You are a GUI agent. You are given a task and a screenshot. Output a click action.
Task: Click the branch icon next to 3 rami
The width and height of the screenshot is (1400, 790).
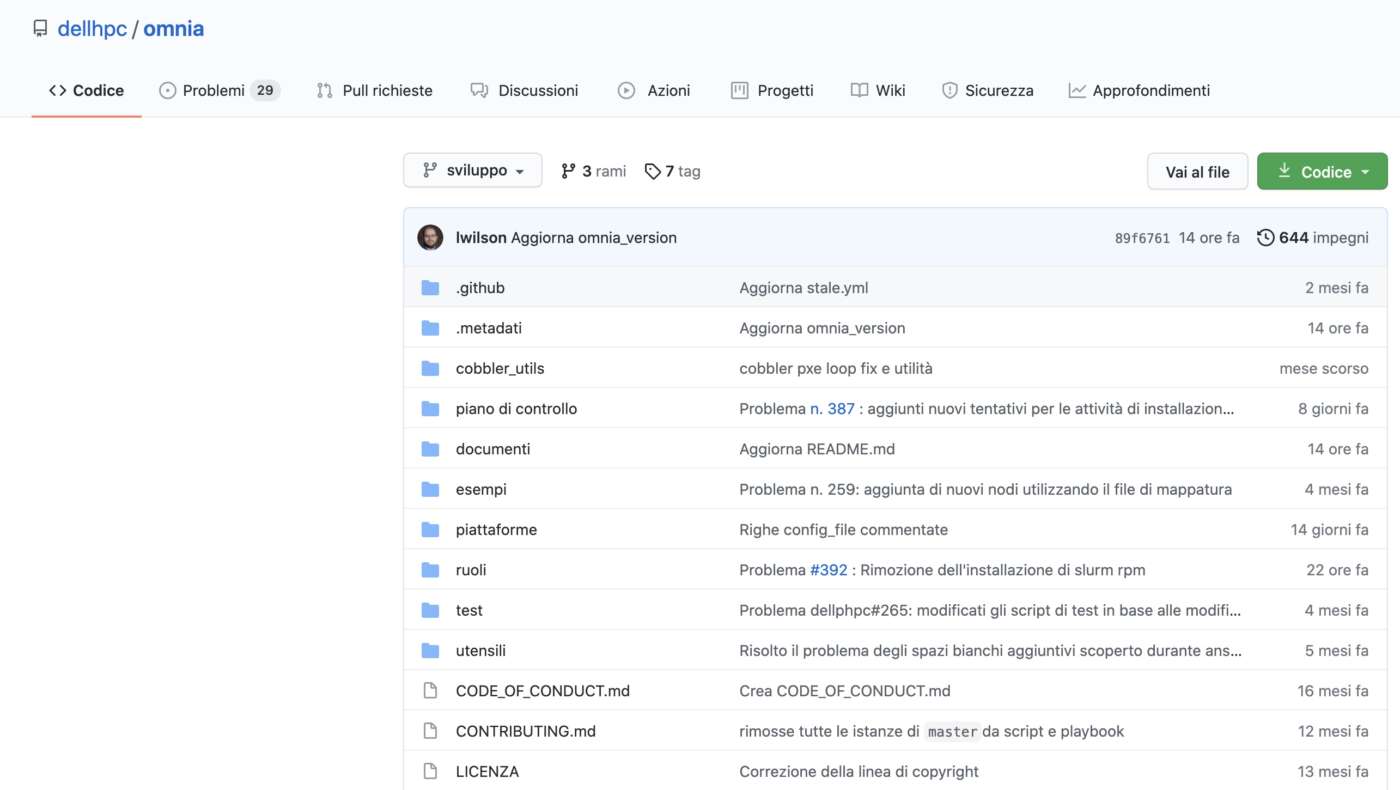coord(568,171)
